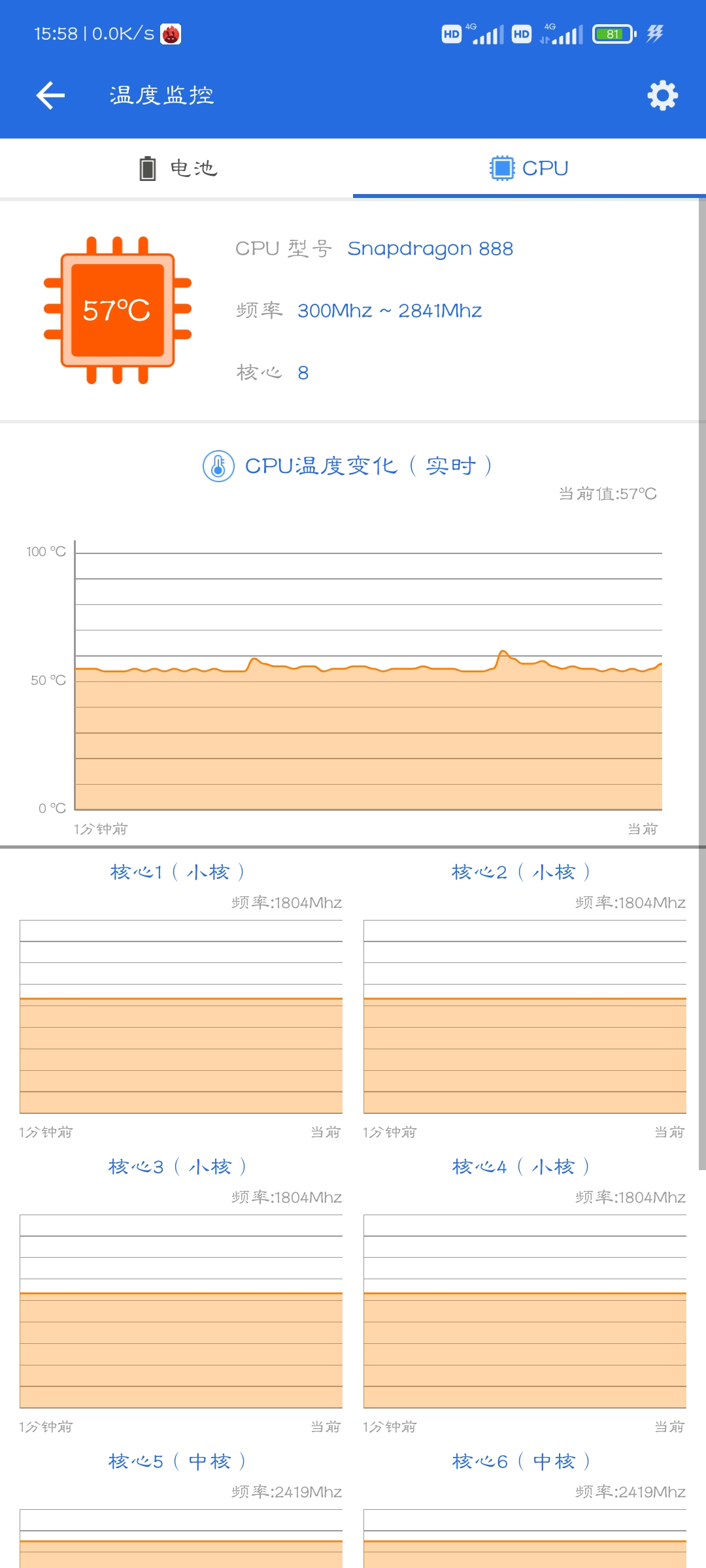Tap the blue chip icon in CPU tab
The width and height of the screenshot is (706, 1568).
click(502, 168)
